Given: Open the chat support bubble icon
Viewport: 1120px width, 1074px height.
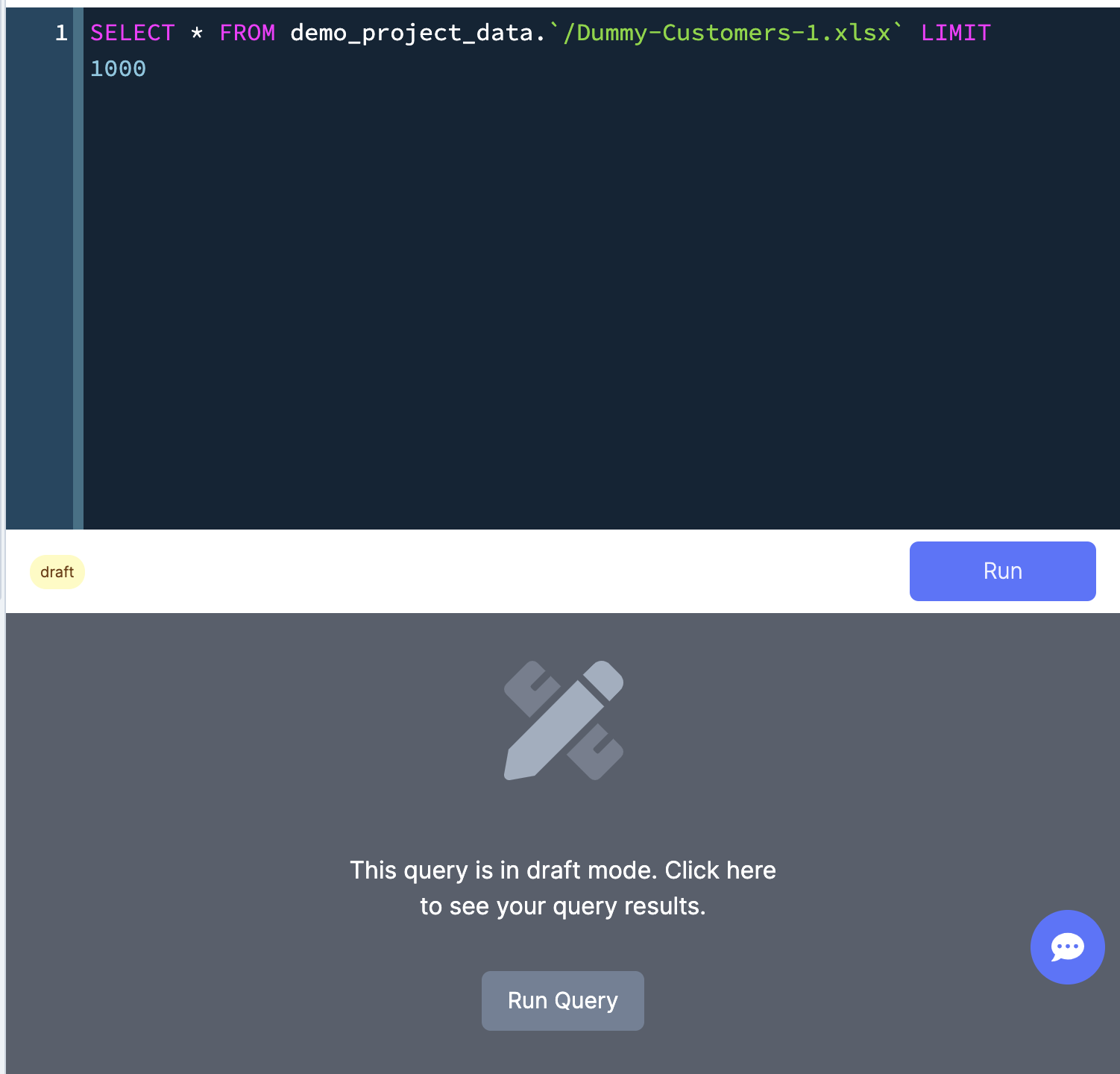Looking at the screenshot, I should coord(1067,947).
